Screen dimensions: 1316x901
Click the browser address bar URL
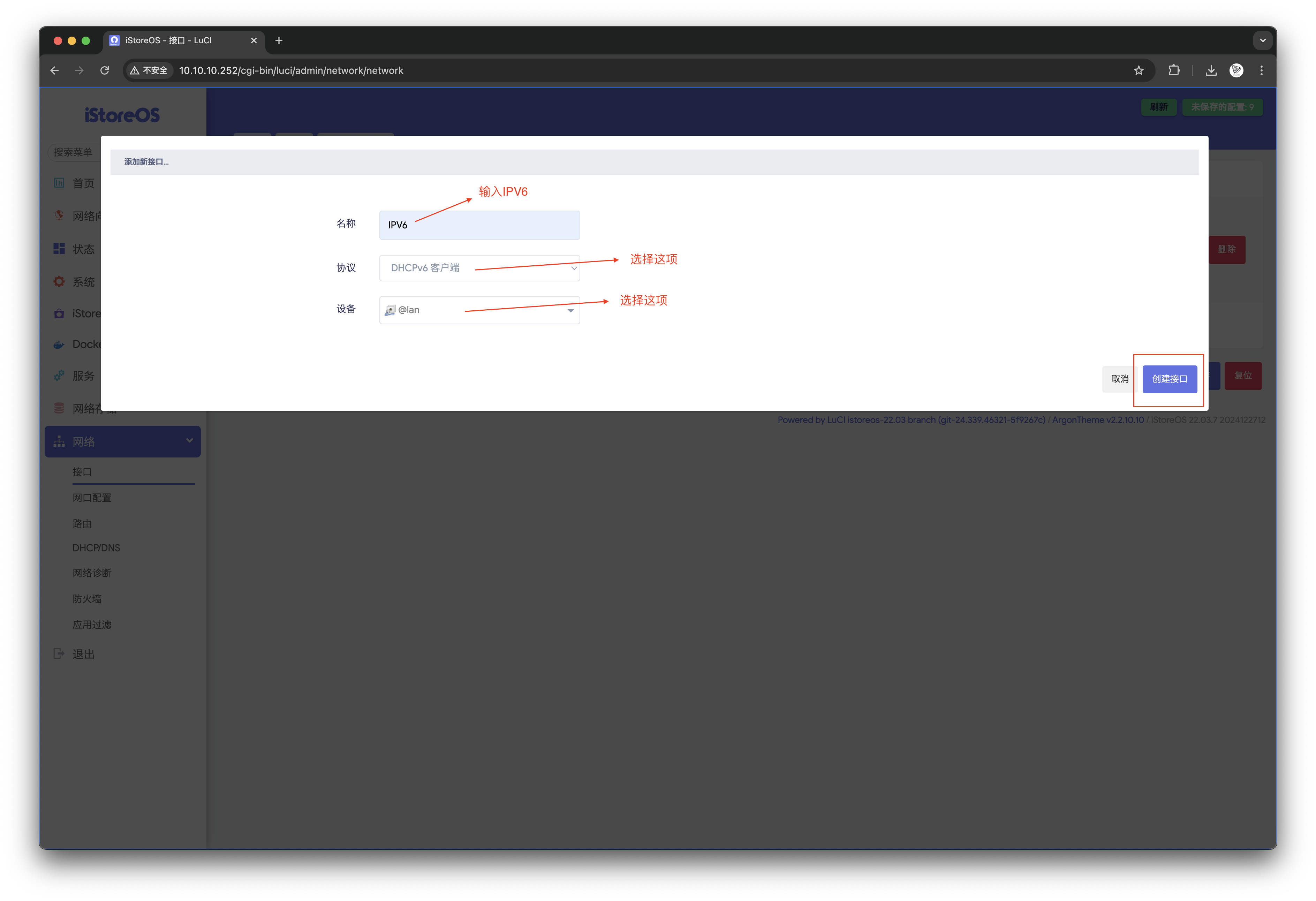tap(291, 70)
